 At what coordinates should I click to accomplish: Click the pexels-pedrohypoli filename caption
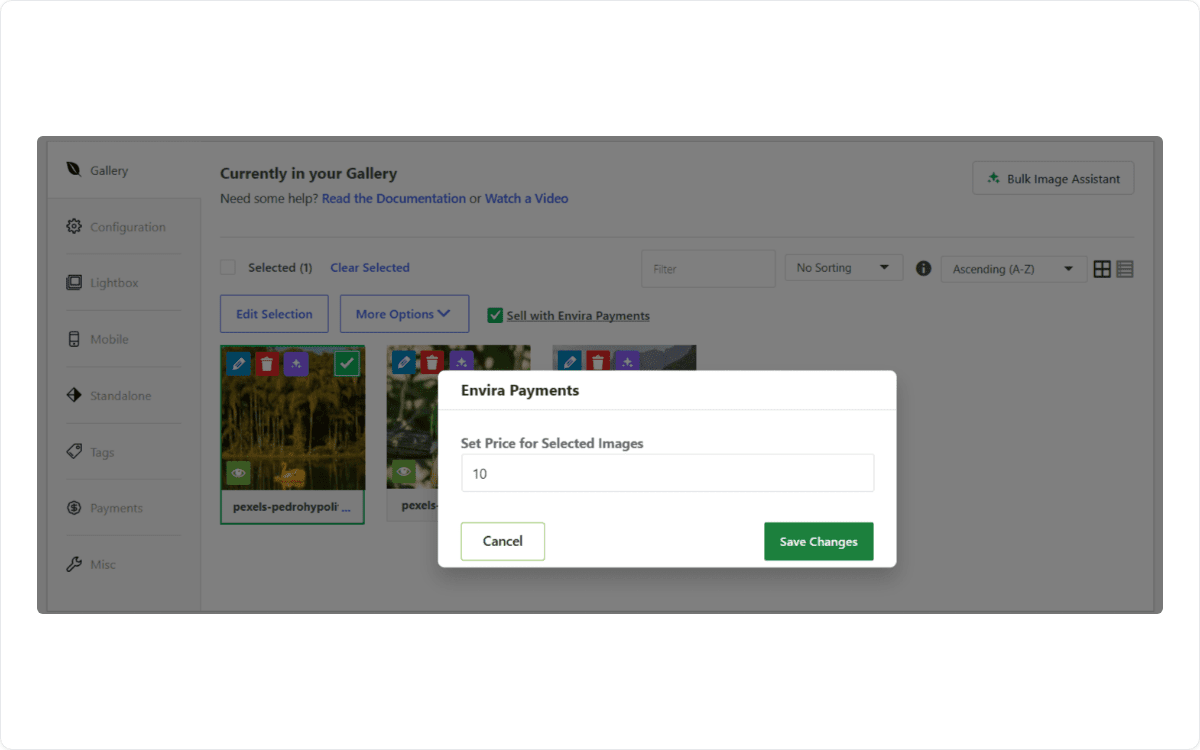coord(292,507)
